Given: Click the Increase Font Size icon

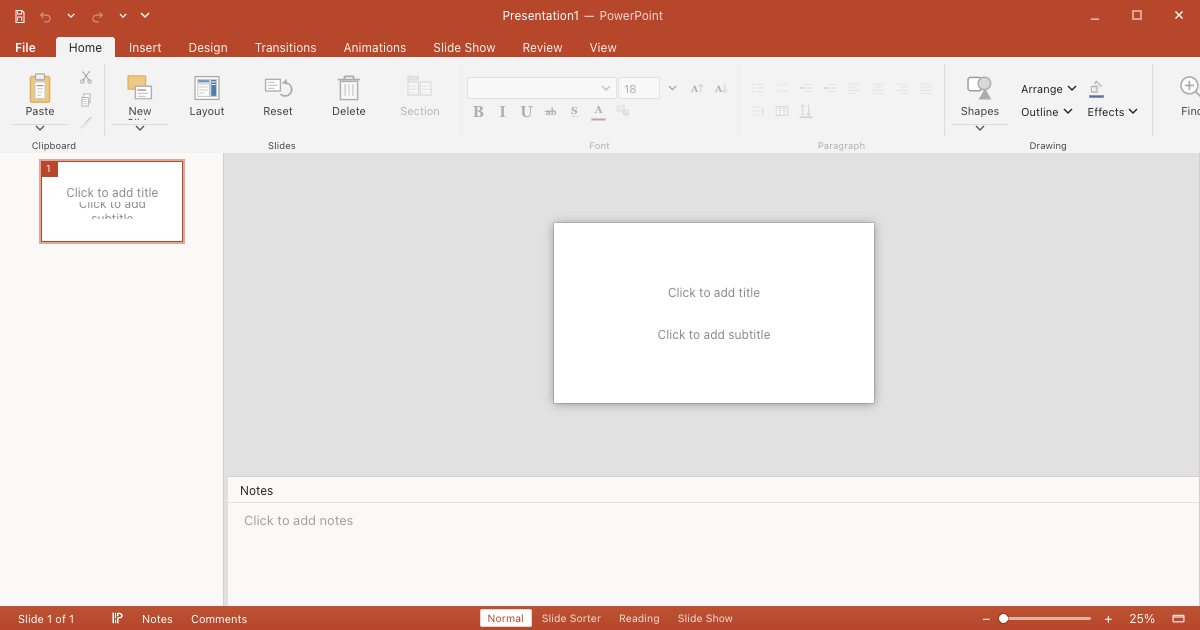Looking at the screenshot, I should point(697,88).
